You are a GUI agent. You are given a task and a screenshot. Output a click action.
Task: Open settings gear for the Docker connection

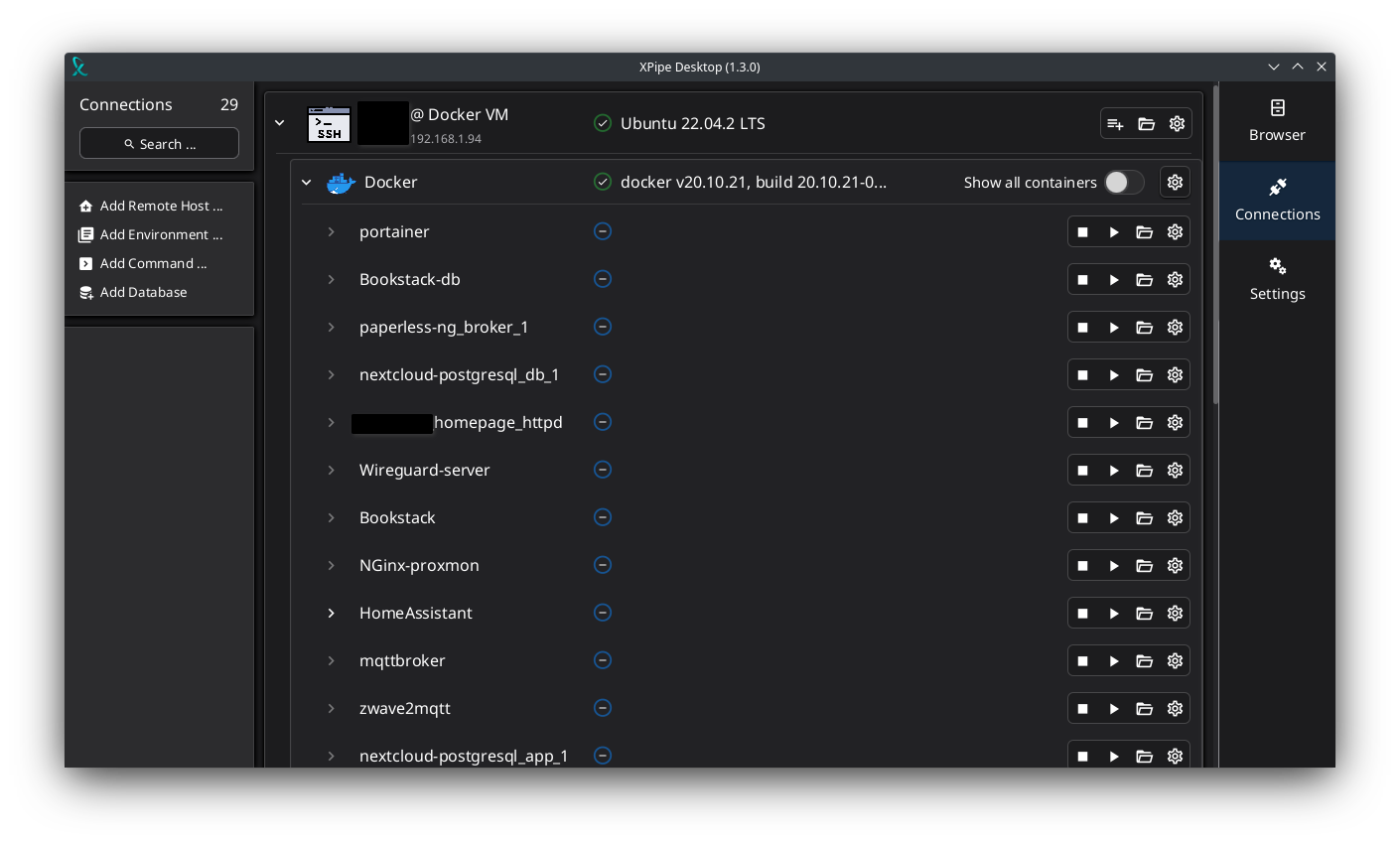[x=1175, y=182]
